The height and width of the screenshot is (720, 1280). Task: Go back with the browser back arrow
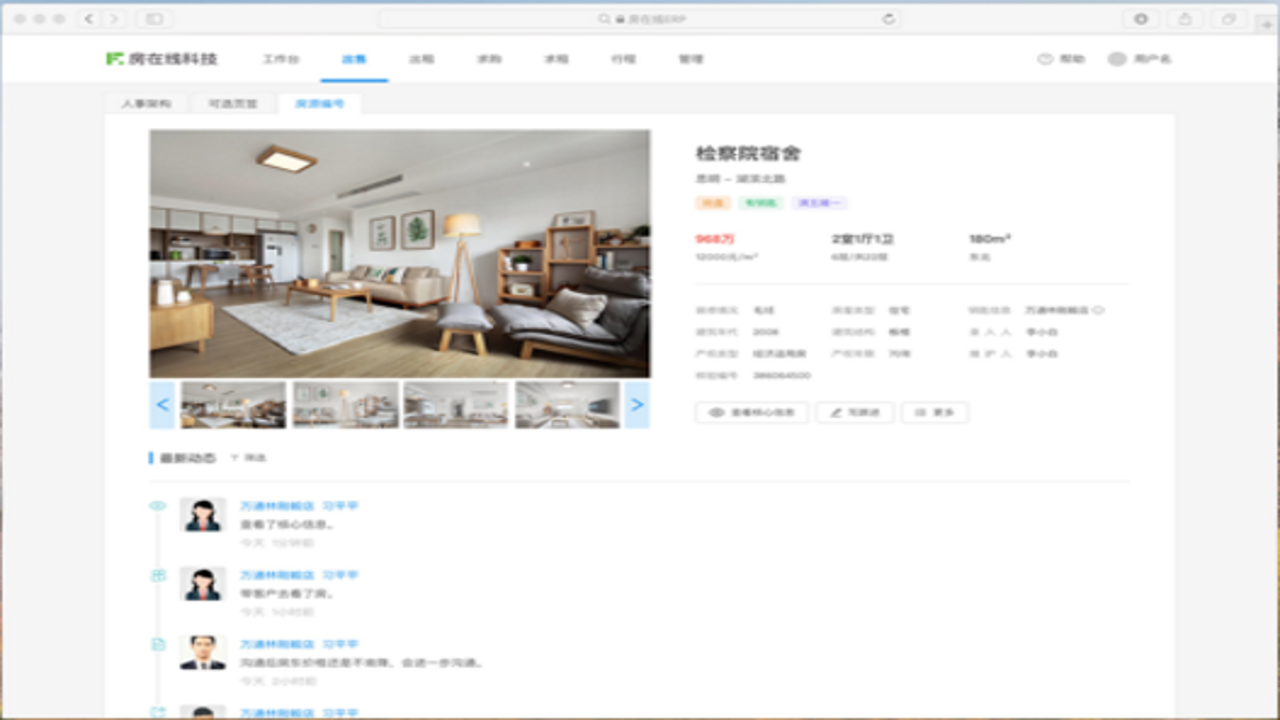(x=90, y=19)
